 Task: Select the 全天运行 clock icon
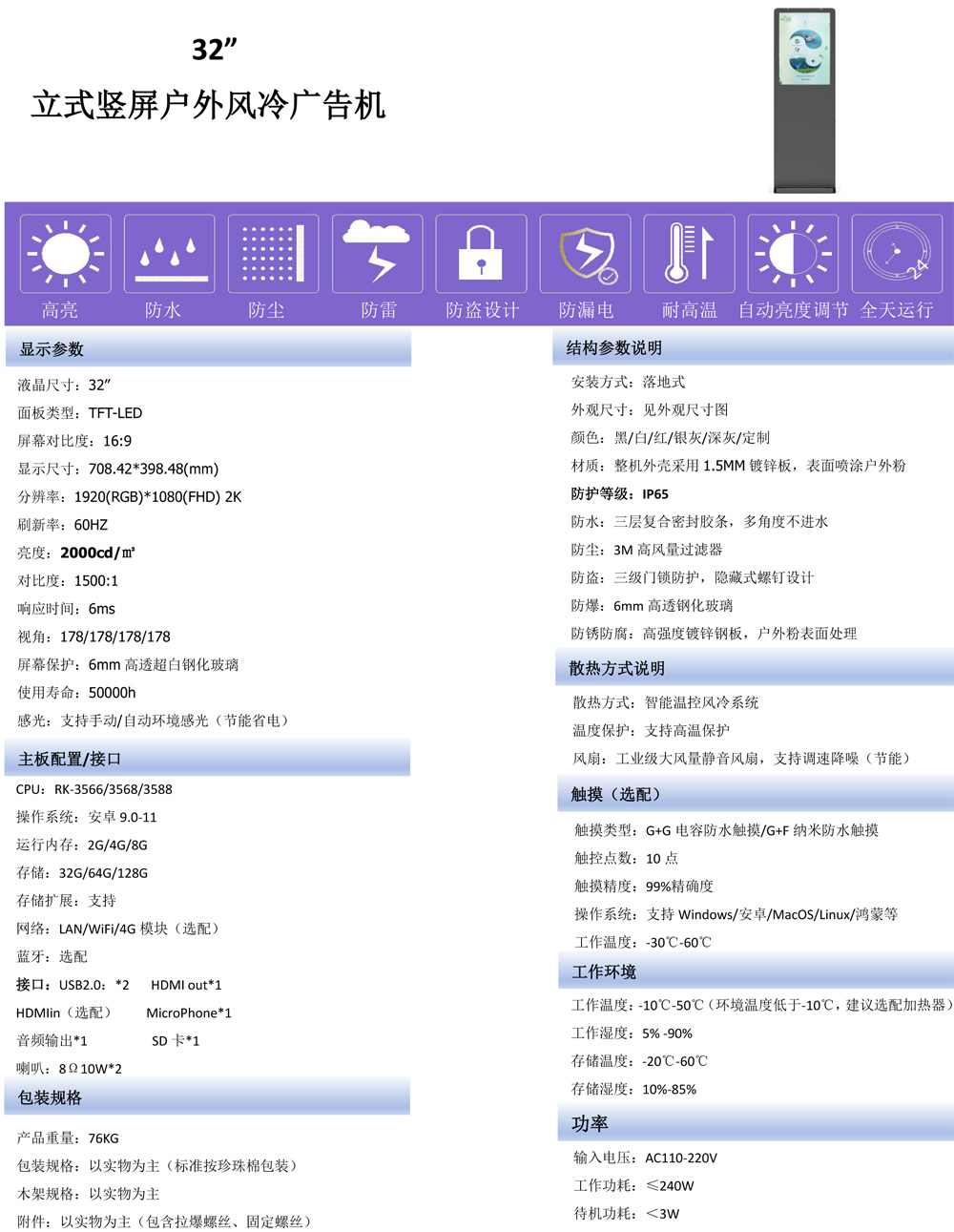(x=896, y=253)
